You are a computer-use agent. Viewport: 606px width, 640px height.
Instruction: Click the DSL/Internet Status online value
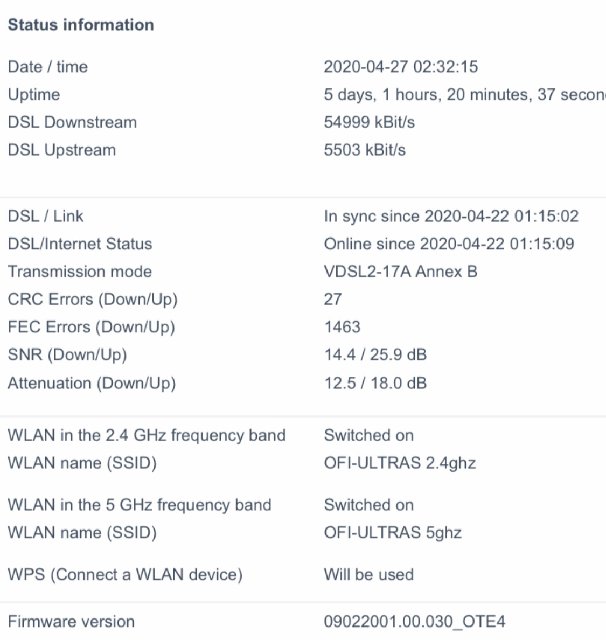point(449,244)
